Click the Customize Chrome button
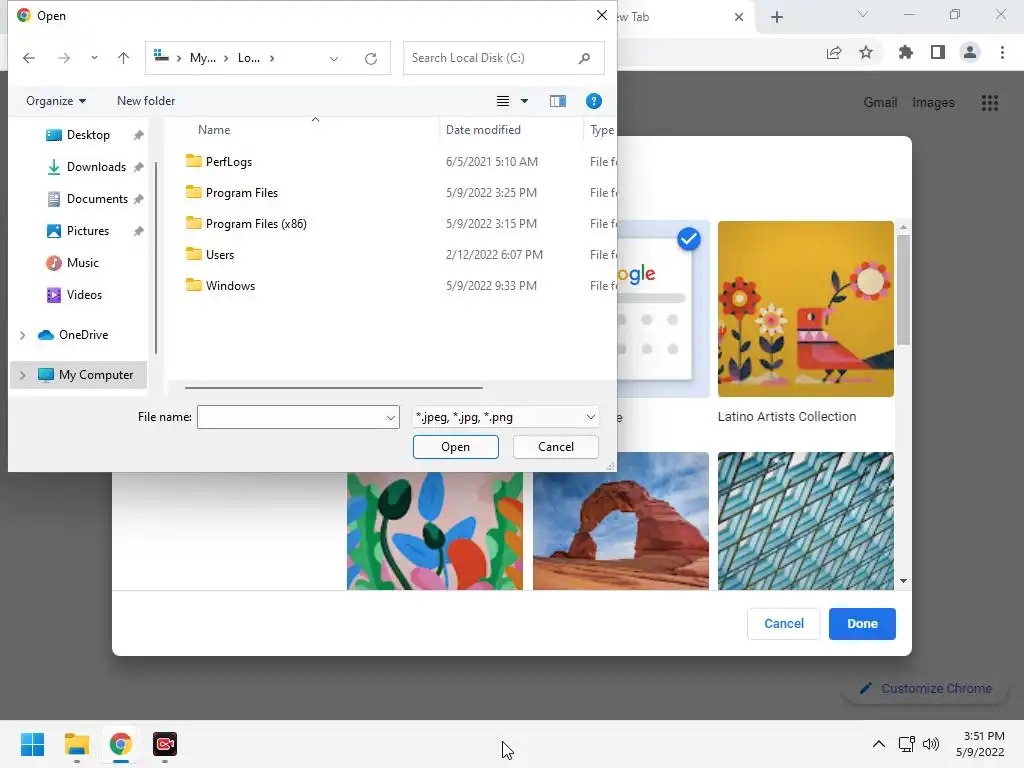Viewport: 1024px width, 768px height. (925, 688)
